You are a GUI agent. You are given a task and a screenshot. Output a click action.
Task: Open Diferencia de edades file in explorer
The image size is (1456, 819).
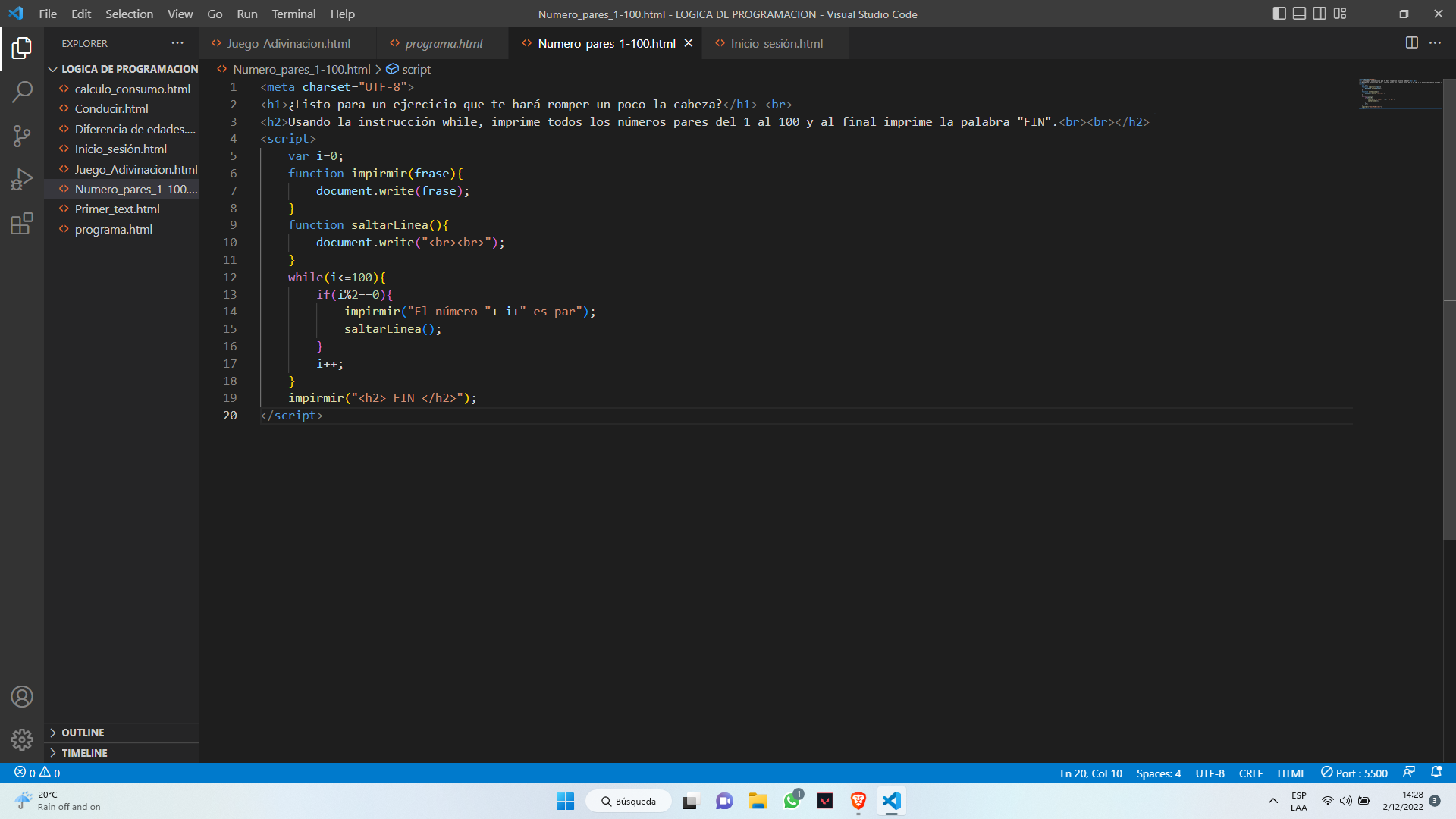click(122, 129)
